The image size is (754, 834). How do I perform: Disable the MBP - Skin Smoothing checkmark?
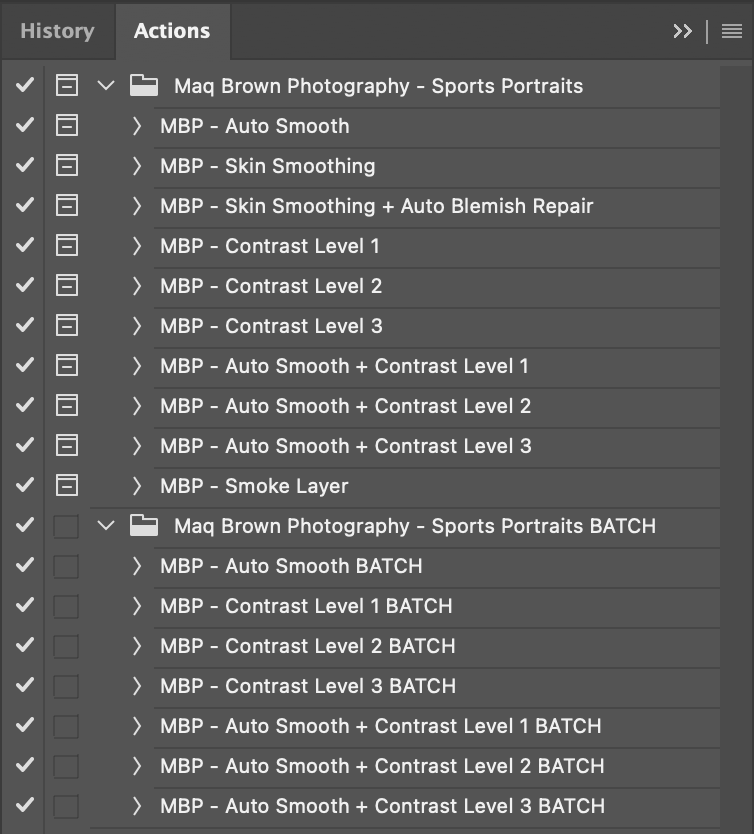(x=24, y=164)
